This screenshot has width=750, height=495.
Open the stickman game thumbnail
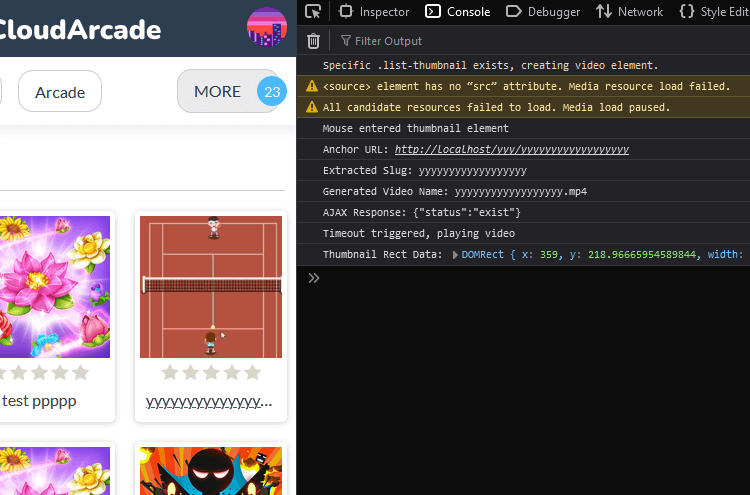coord(211,471)
